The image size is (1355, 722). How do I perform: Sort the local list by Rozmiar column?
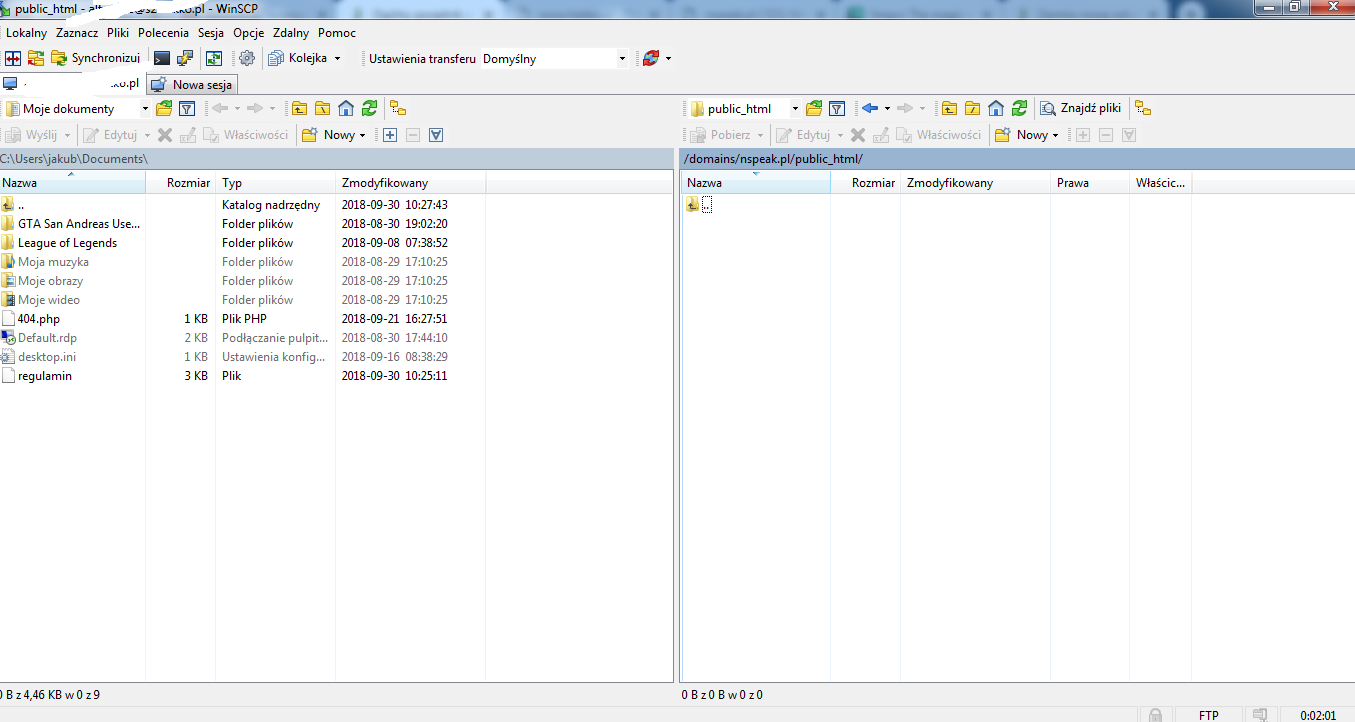(188, 183)
